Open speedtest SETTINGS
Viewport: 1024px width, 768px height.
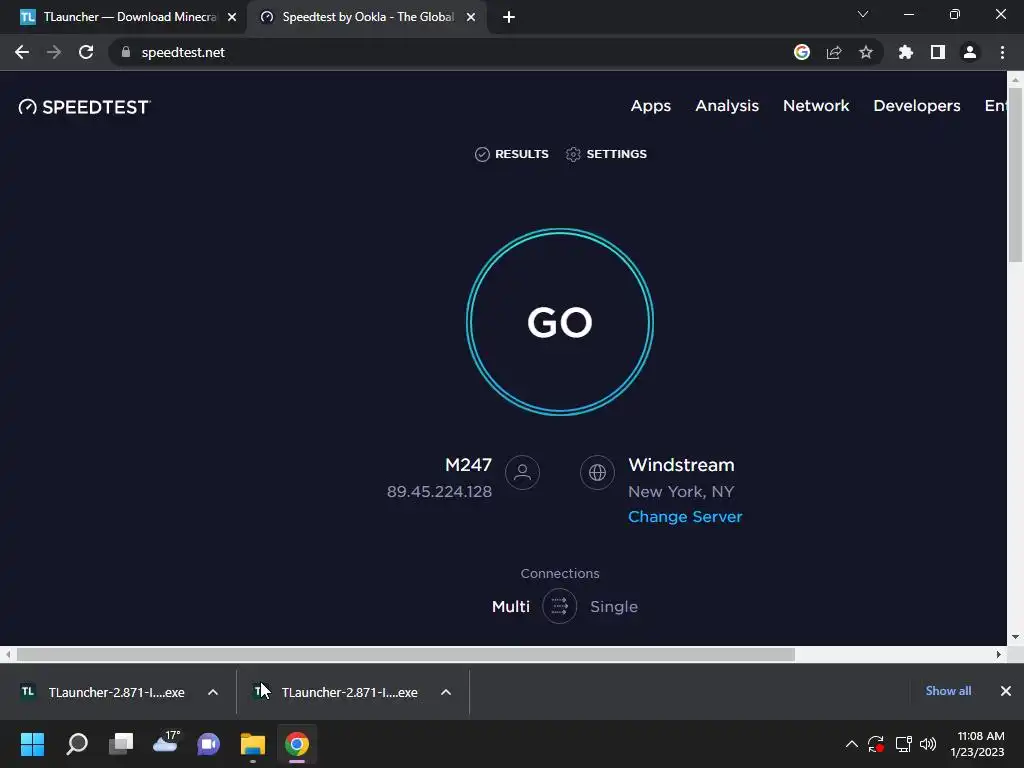(606, 154)
